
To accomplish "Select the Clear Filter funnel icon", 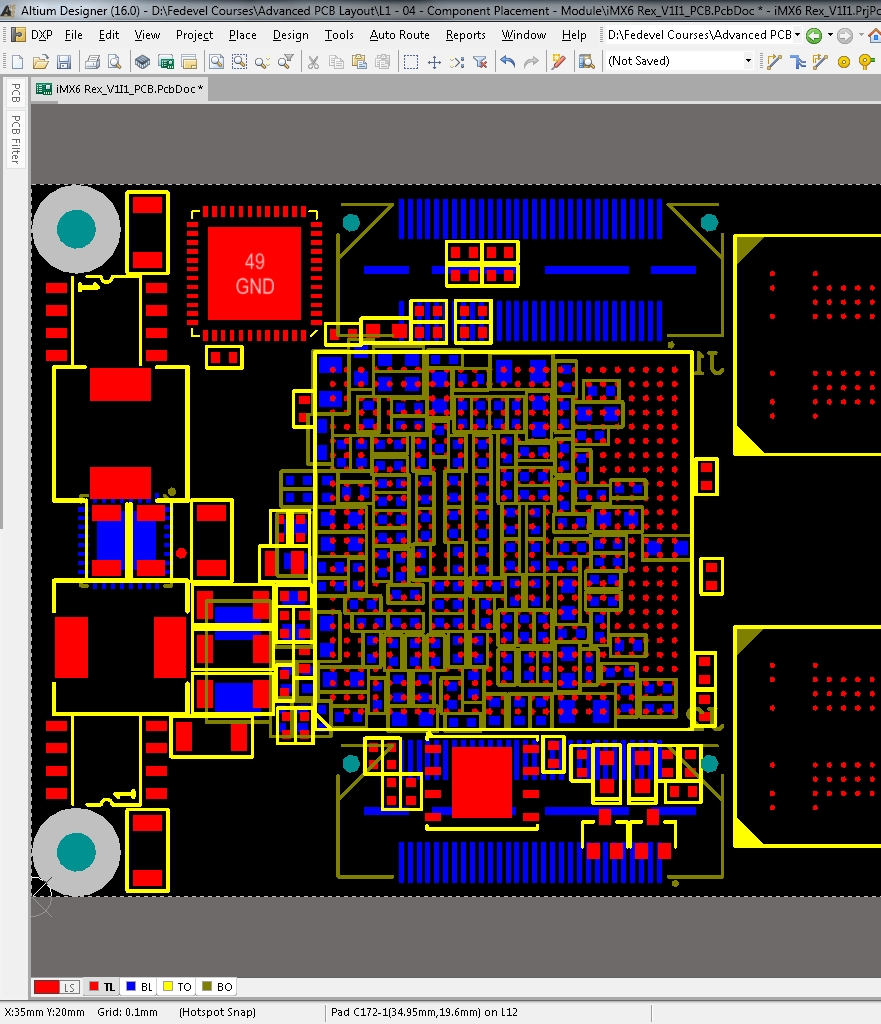I will tap(480, 62).
